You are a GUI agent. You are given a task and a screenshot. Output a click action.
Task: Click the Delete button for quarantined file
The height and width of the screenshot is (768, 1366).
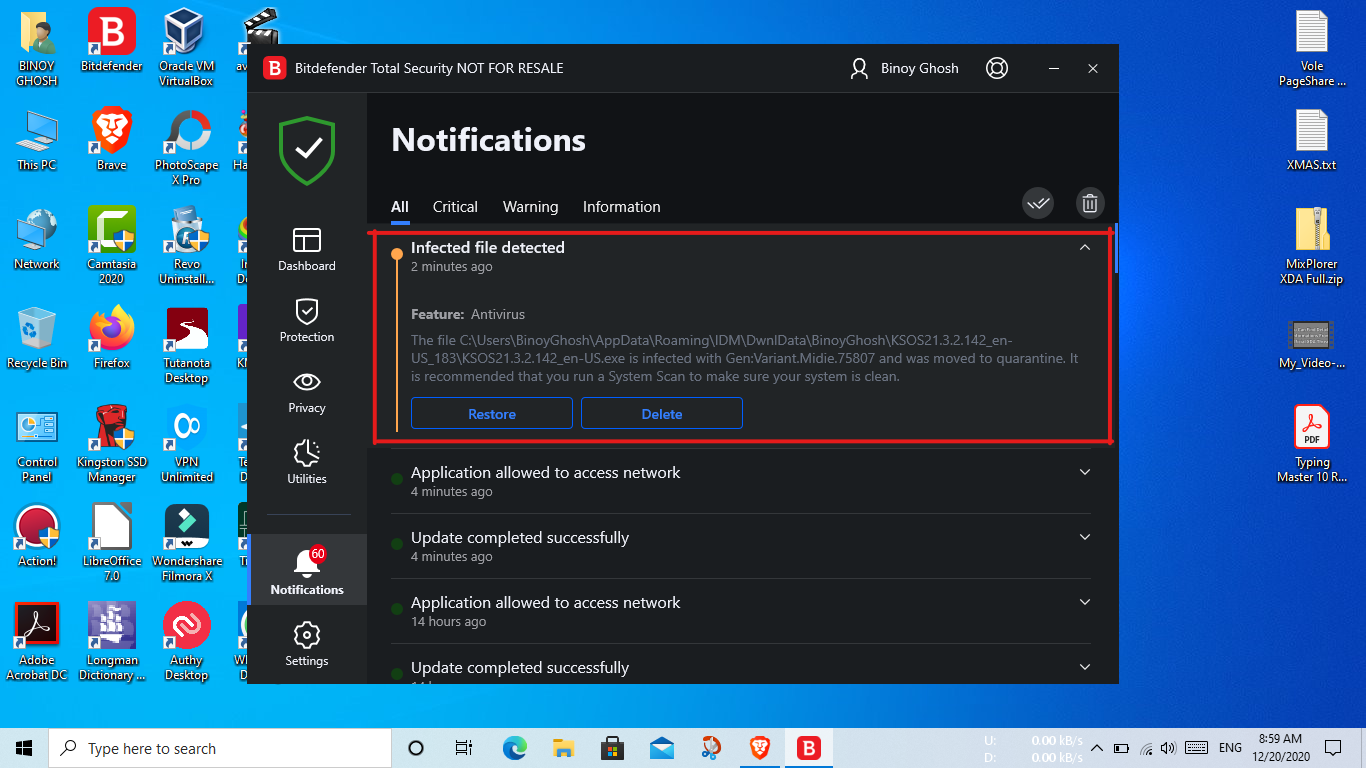coord(661,414)
